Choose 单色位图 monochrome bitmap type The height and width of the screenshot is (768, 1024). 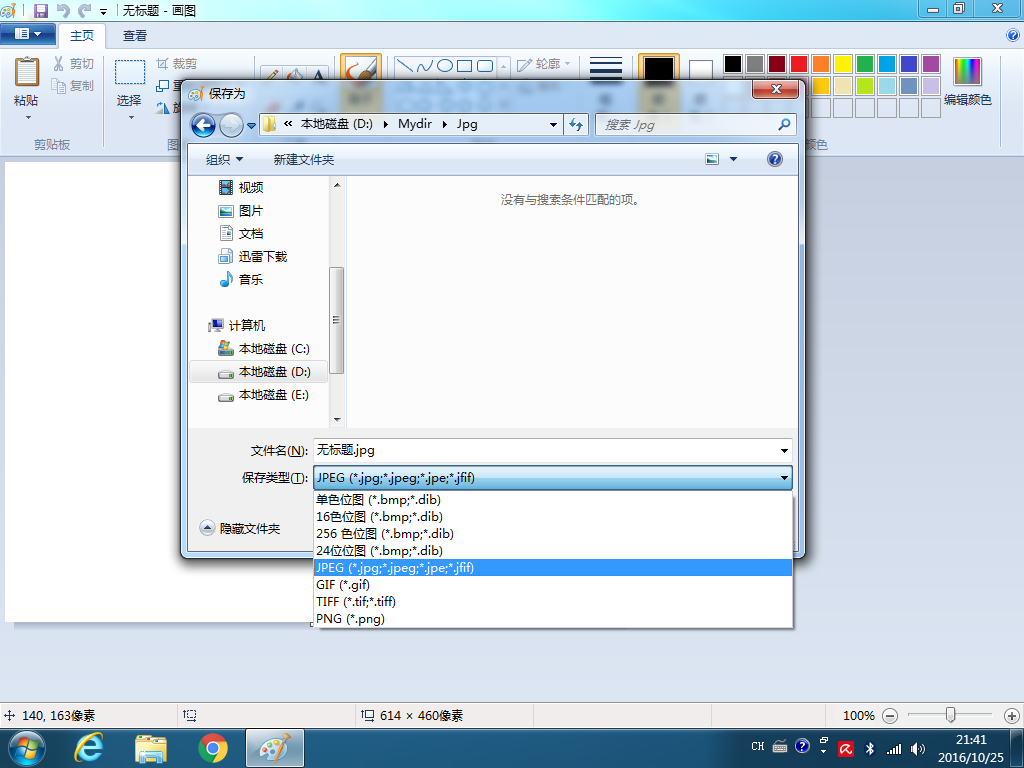(x=553, y=500)
